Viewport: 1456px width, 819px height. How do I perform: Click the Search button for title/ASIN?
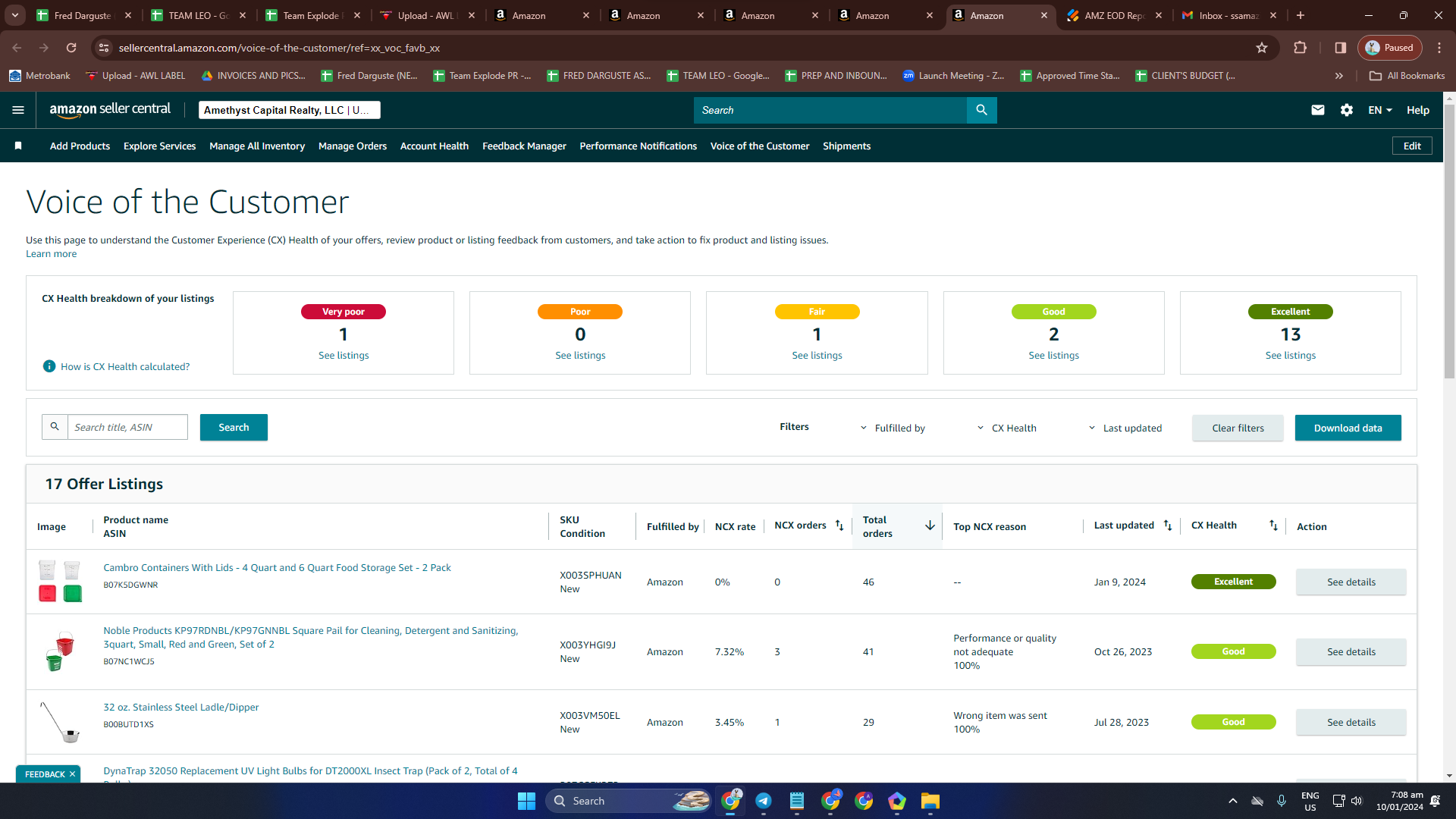[234, 427]
